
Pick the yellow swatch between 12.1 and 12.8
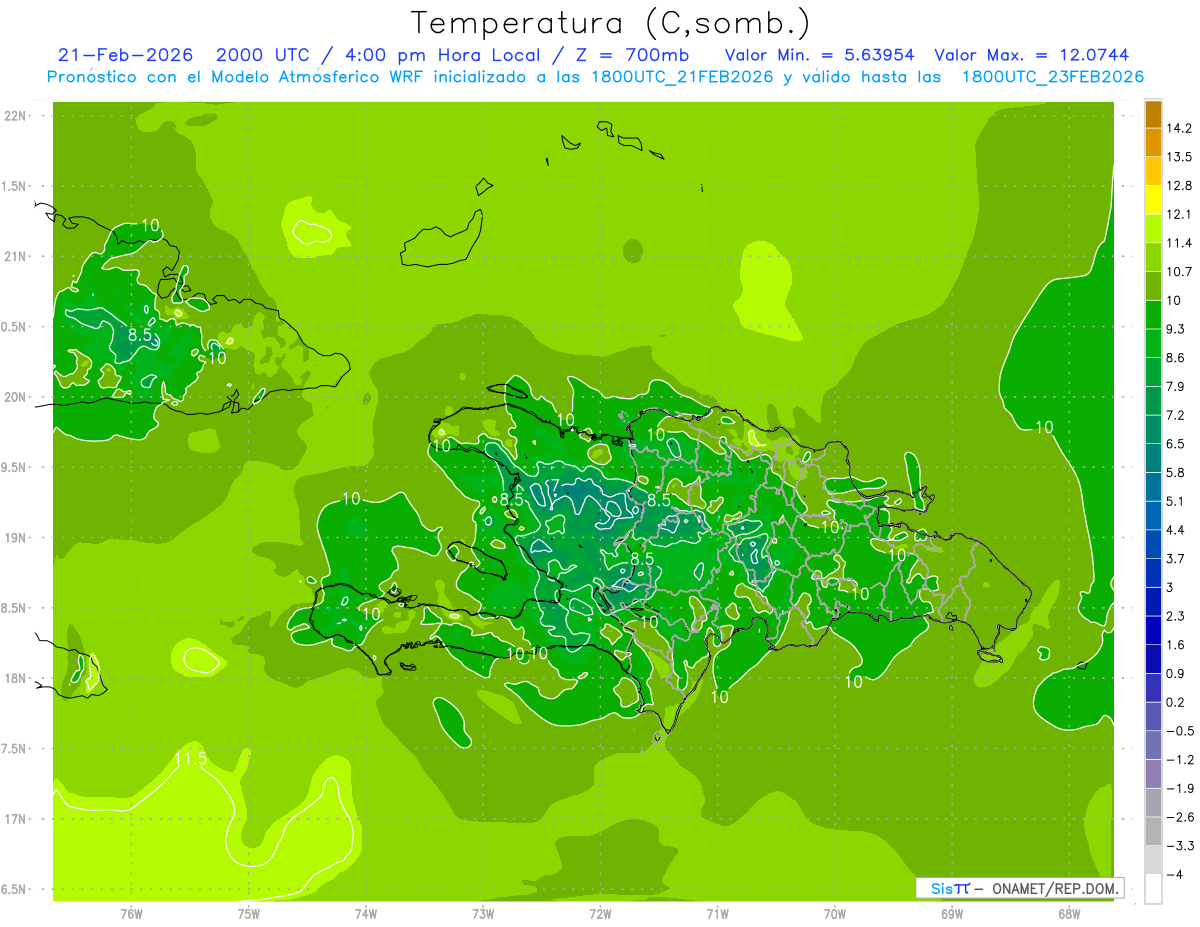[x=1153, y=200]
